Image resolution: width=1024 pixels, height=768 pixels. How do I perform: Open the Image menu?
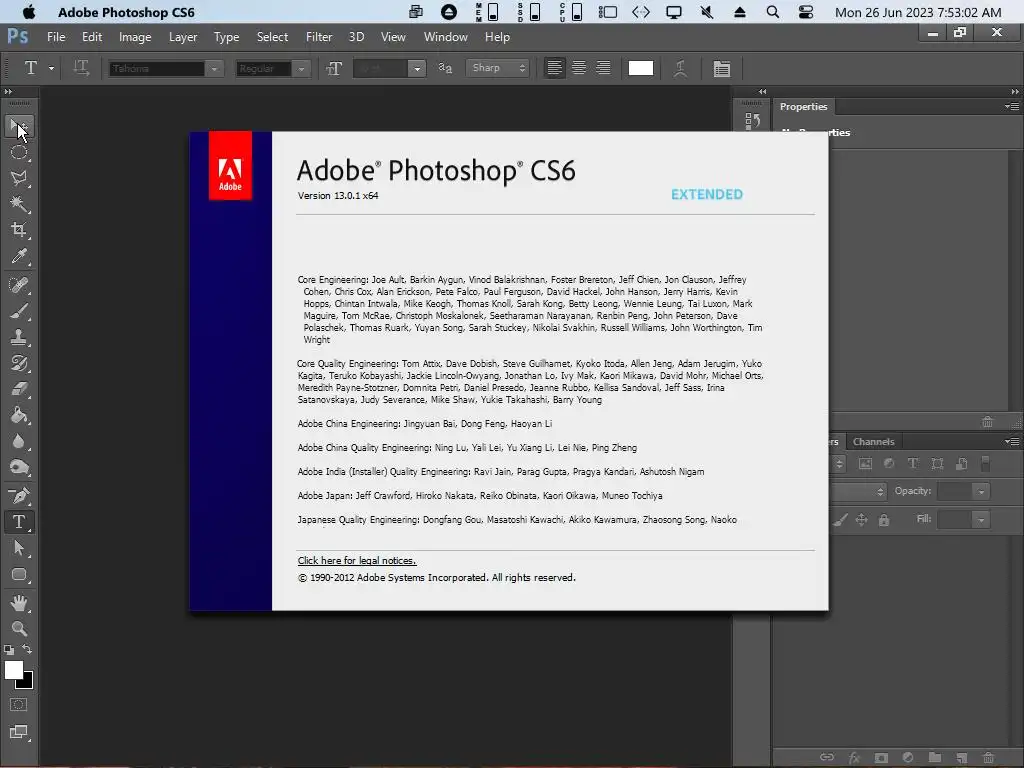click(135, 37)
